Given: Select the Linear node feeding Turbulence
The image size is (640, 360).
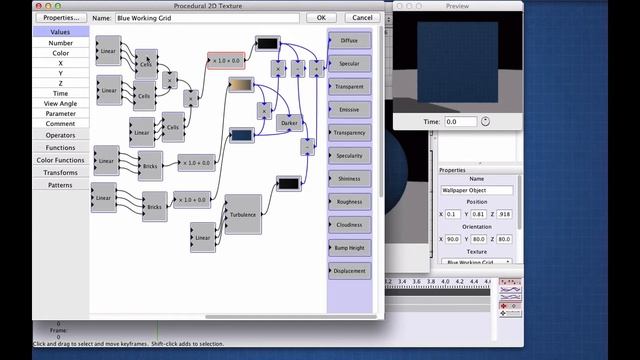Looking at the screenshot, I should [203, 238].
